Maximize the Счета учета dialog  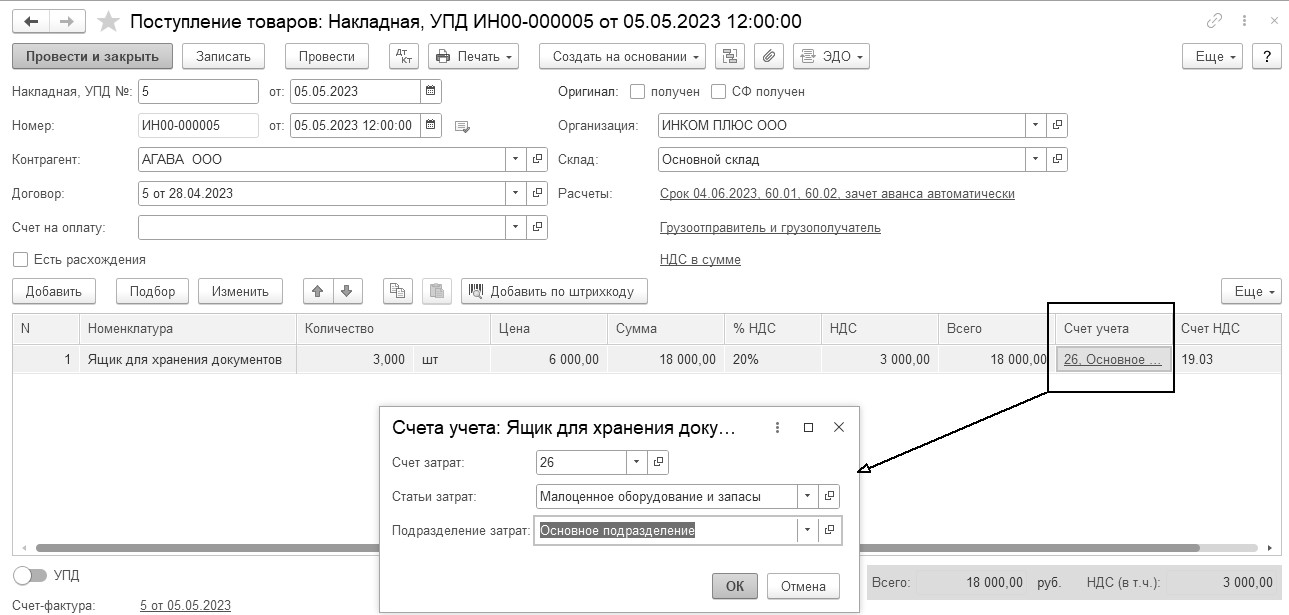809,427
